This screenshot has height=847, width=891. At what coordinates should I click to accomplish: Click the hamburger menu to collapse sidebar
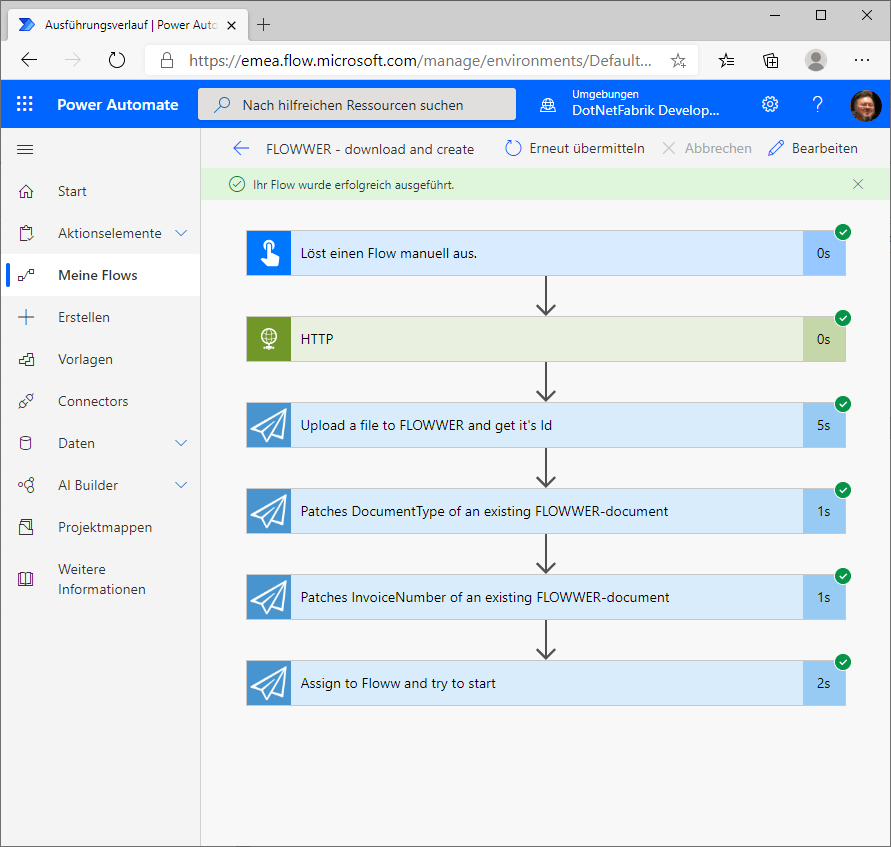point(25,149)
